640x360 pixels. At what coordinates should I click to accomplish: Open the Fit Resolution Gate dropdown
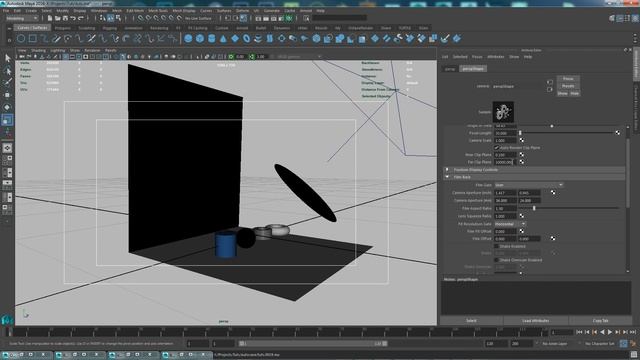[x=510, y=224]
